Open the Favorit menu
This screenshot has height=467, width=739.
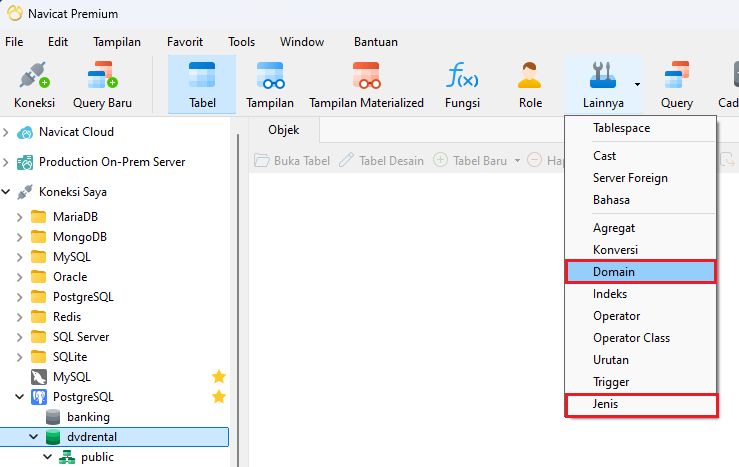[185, 42]
